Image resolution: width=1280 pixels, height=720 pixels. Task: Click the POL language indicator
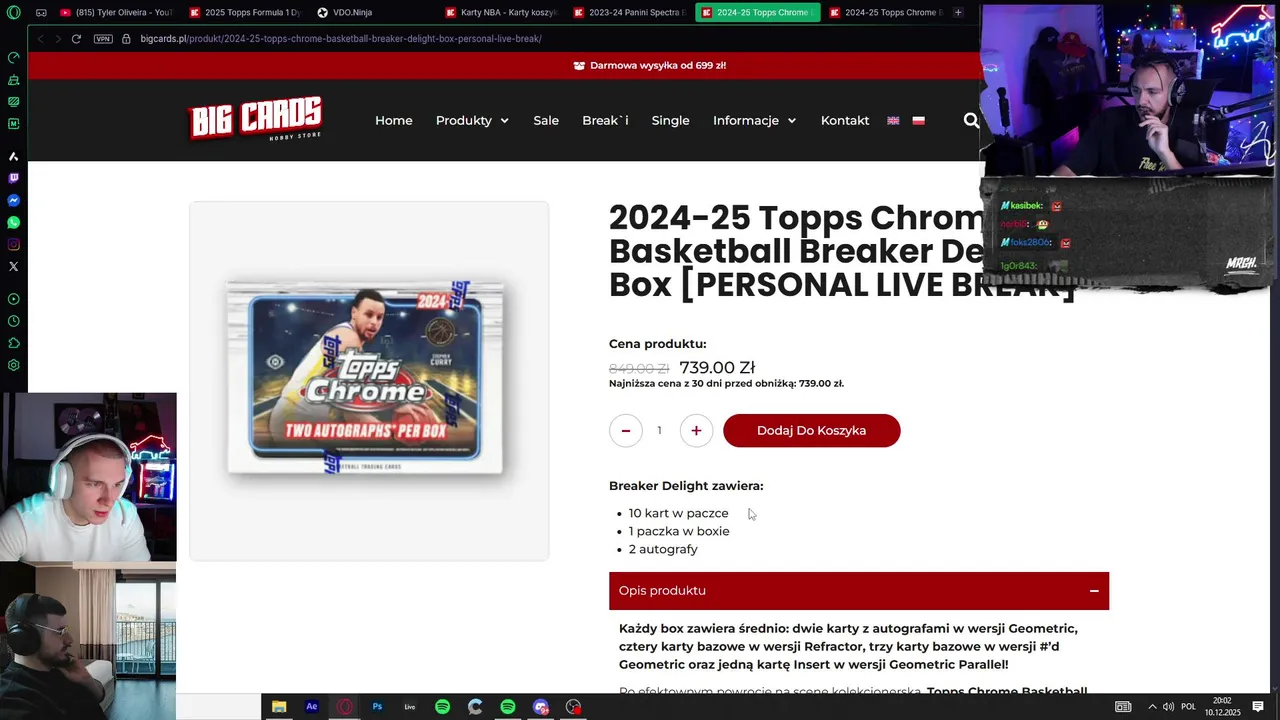pos(1188,706)
